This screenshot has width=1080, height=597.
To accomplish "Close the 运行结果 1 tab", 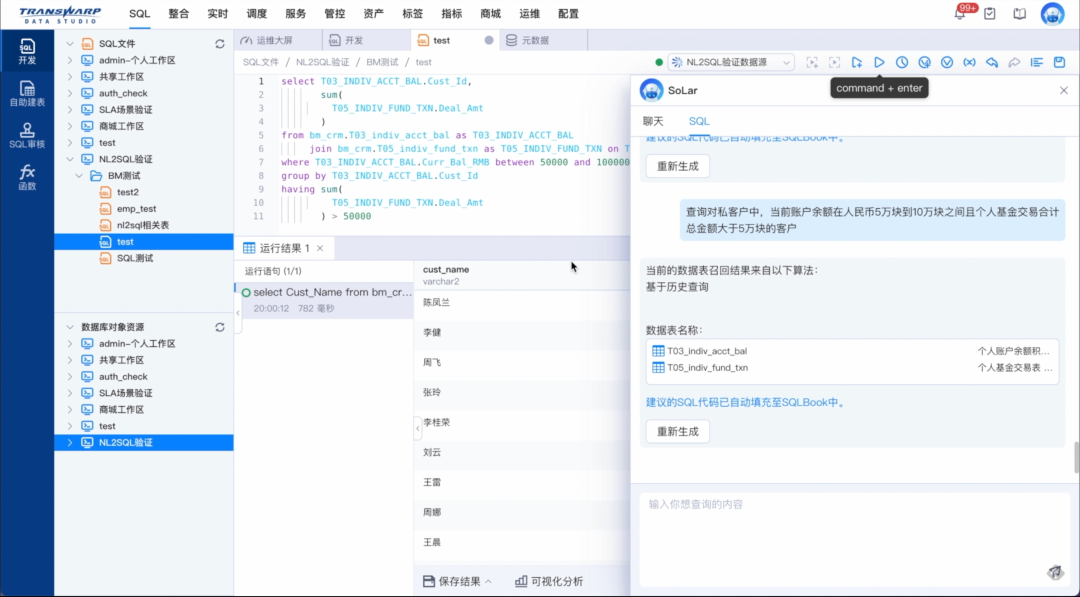I will click(x=320, y=248).
